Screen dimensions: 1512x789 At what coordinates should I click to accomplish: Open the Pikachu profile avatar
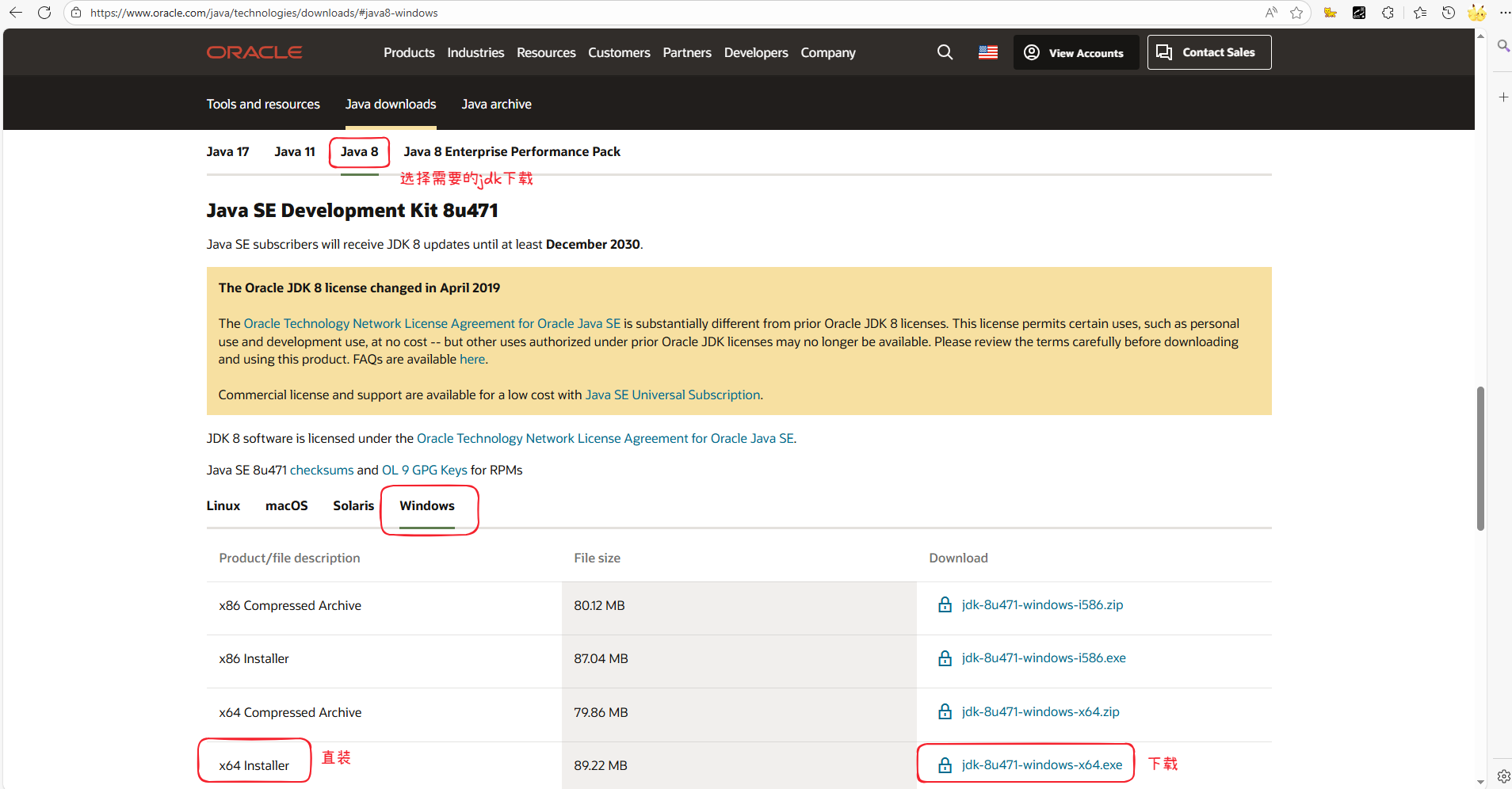(x=1476, y=13)
